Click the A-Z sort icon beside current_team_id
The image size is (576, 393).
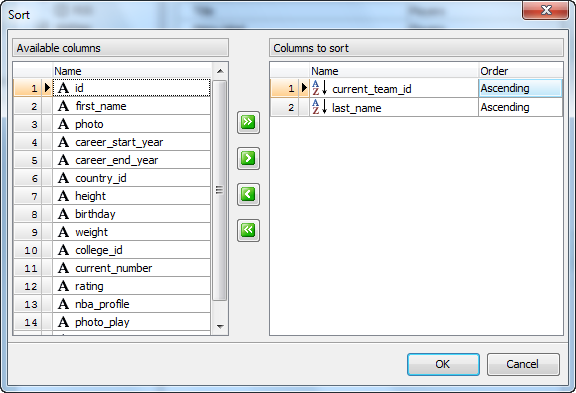point(319,88)
